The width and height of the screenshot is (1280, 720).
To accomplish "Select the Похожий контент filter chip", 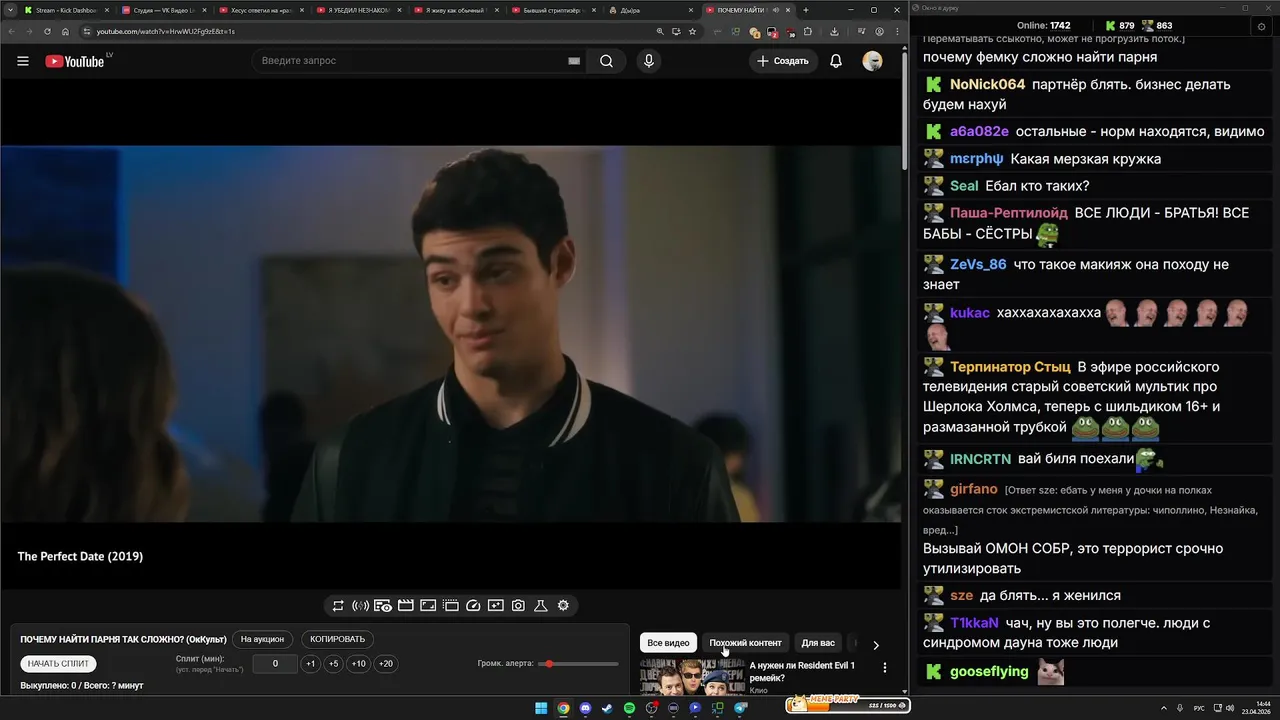I will click(745, 643).
